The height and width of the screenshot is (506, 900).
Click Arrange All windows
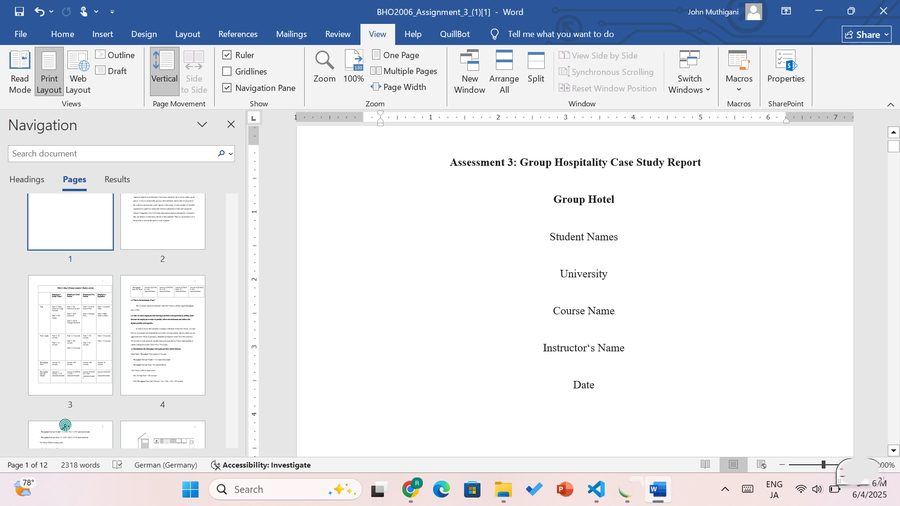504,72
